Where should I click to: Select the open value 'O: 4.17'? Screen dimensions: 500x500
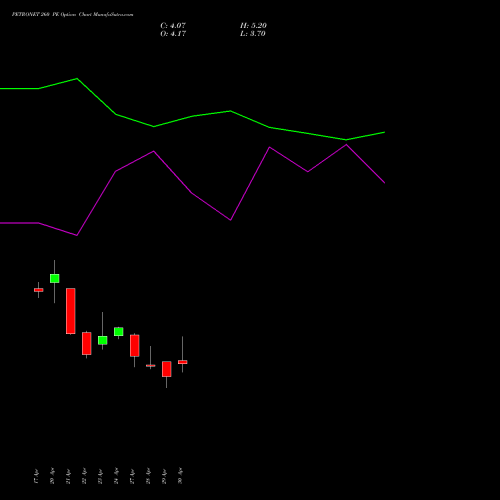pos(173,34)
